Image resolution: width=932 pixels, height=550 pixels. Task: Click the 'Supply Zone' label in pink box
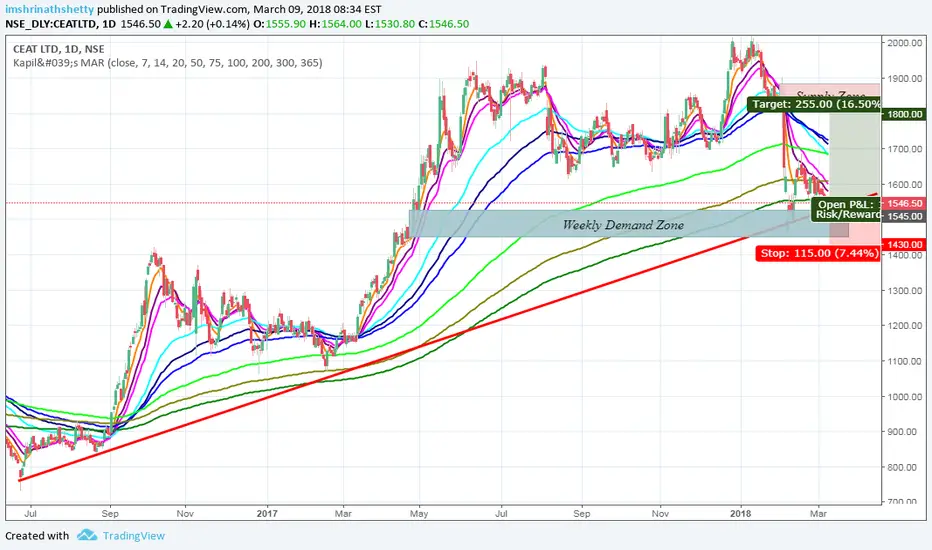830,95
